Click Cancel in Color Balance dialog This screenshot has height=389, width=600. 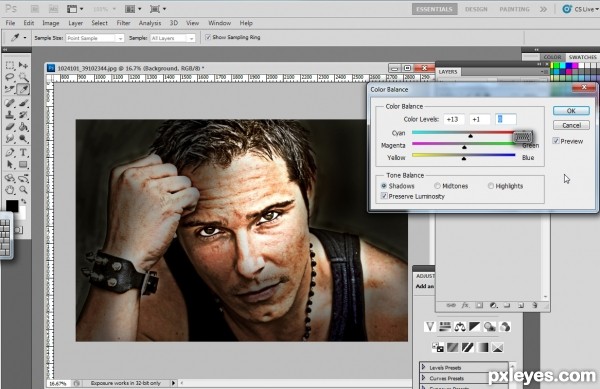point(571,125)
